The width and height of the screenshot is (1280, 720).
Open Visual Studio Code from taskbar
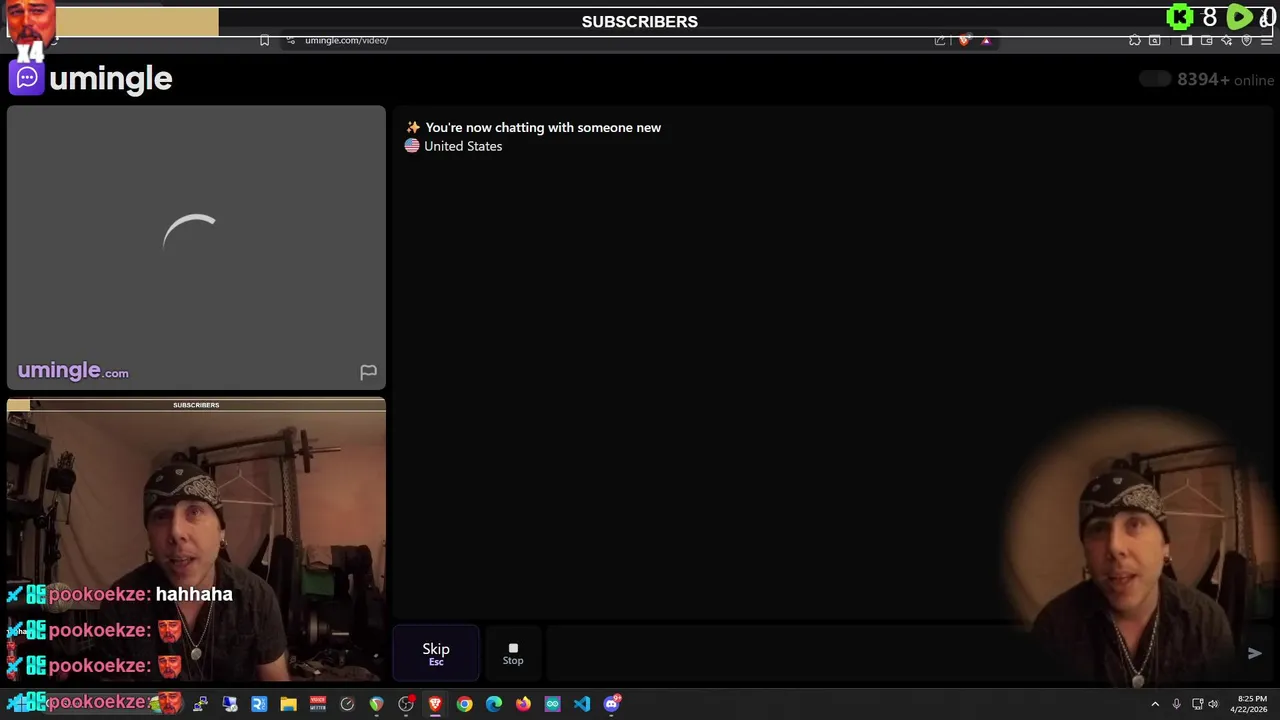(x=582, y=704)
